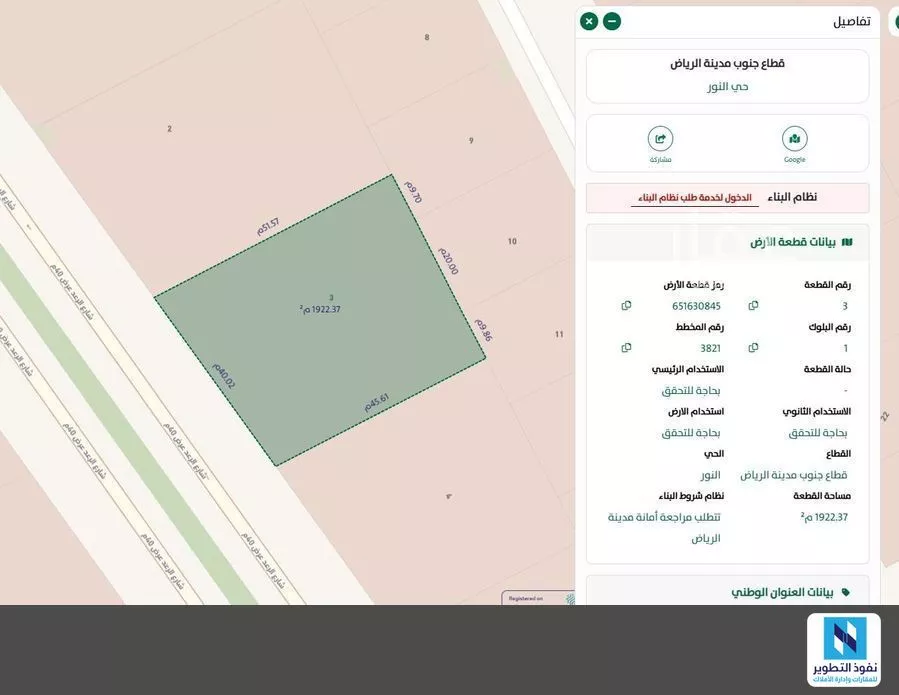This screenshot has width=899, height=695.
Task: Copy land parcel code 651630845
Action: coord(626,306)
